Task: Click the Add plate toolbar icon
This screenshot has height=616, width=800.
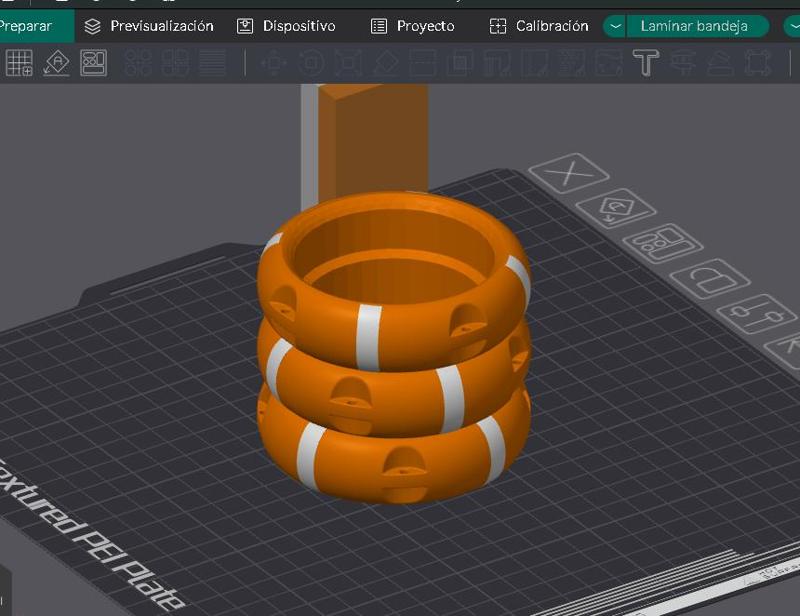Action: pyautogui.click(x=19, y=63)
